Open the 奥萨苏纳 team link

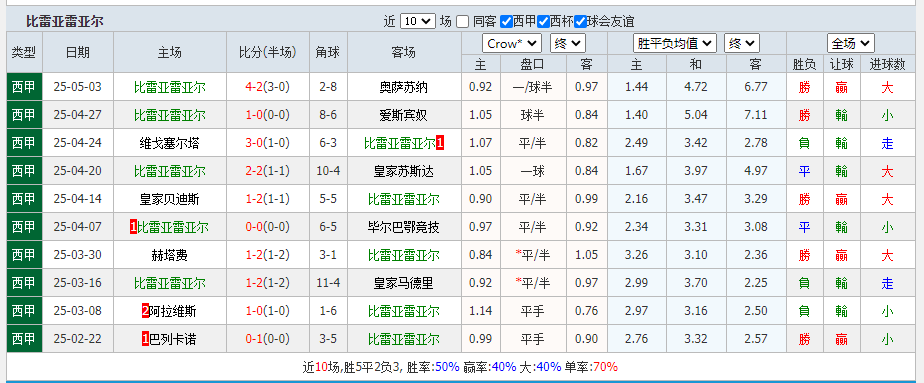click(x=404, y=88)
